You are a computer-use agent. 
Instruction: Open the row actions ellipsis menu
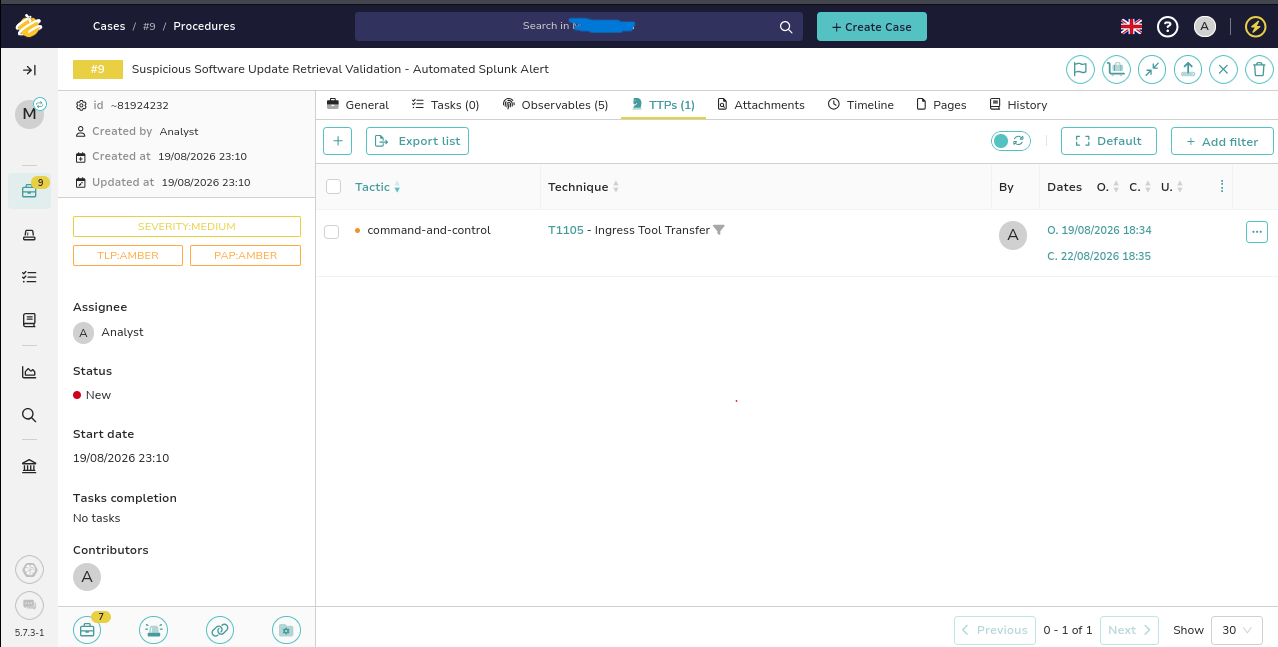[x=1257, y=232]
